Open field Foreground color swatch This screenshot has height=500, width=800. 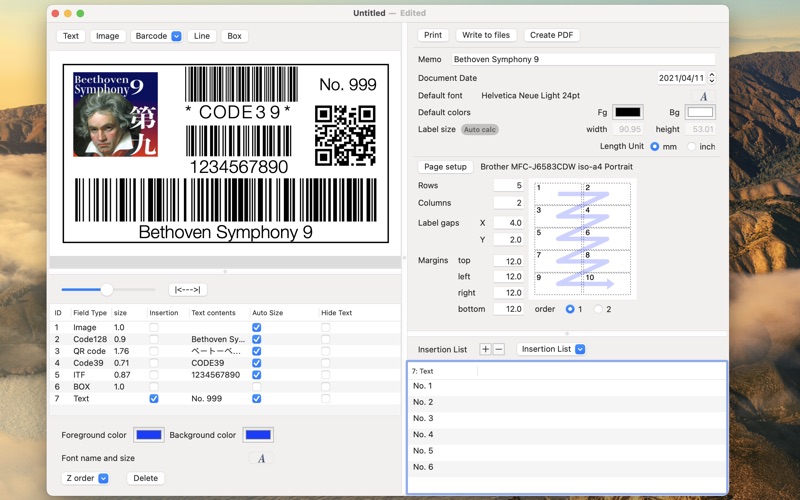tap(149, 435)
